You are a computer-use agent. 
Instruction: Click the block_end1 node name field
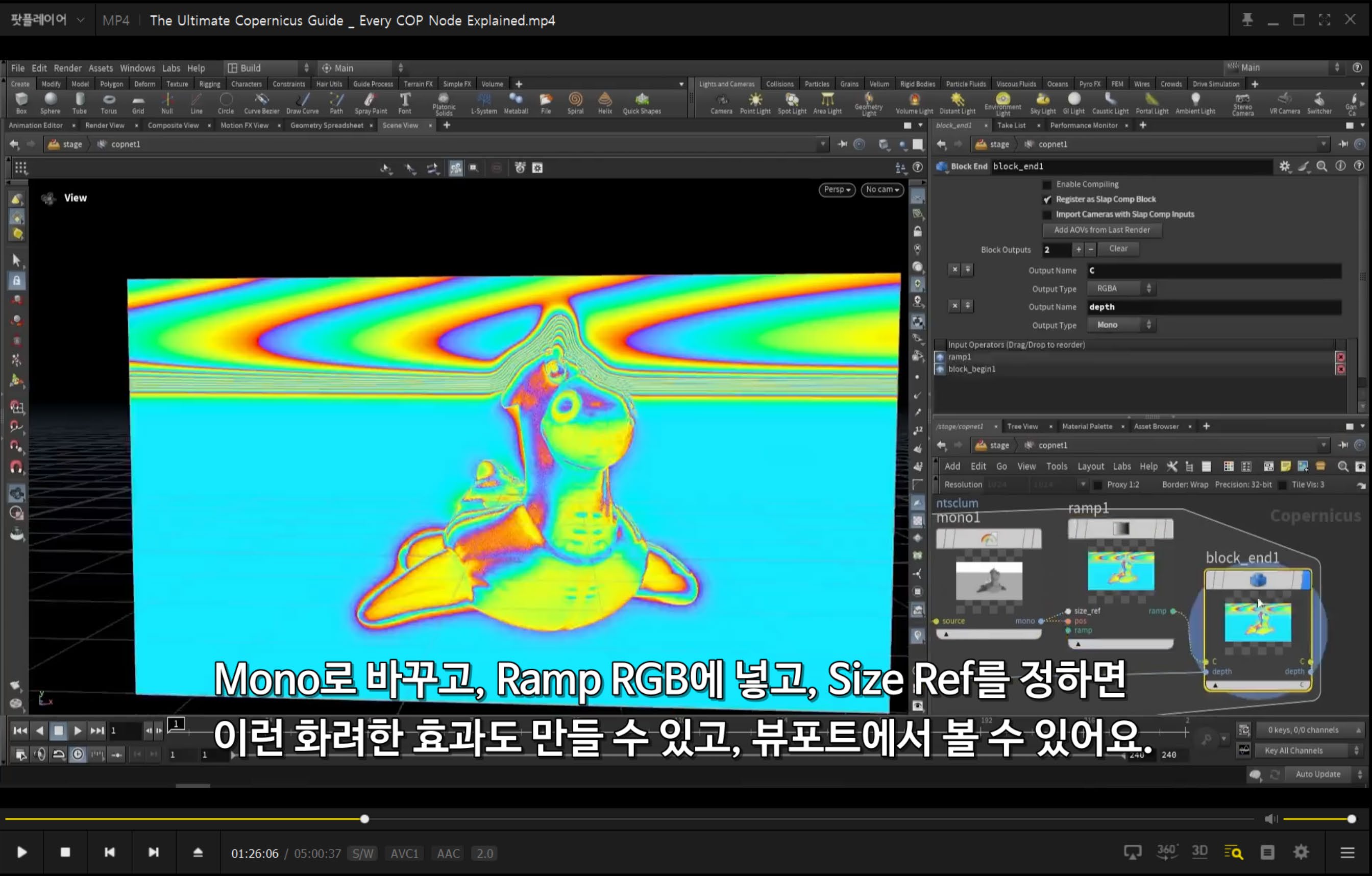1131,166
